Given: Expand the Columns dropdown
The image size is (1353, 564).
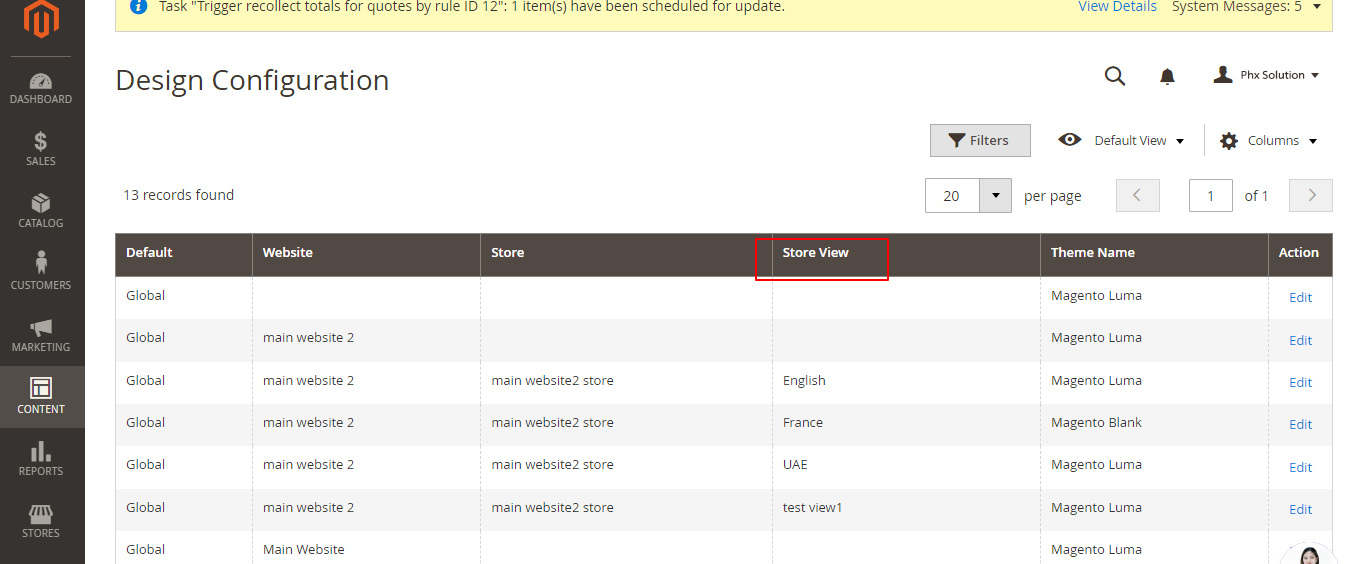Looking at the screenshot, I should click(x=1269, y=141).
